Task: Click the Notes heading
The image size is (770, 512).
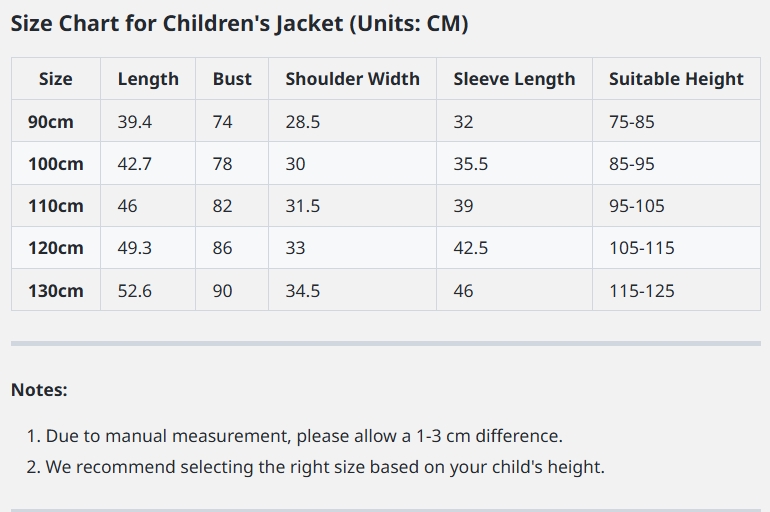Action: point(39,390)
